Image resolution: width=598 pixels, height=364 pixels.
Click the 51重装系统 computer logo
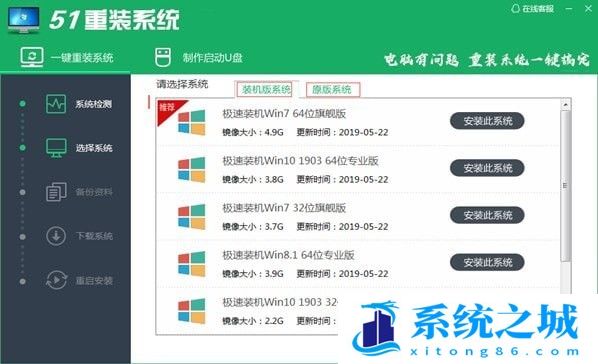pos(24,20)
